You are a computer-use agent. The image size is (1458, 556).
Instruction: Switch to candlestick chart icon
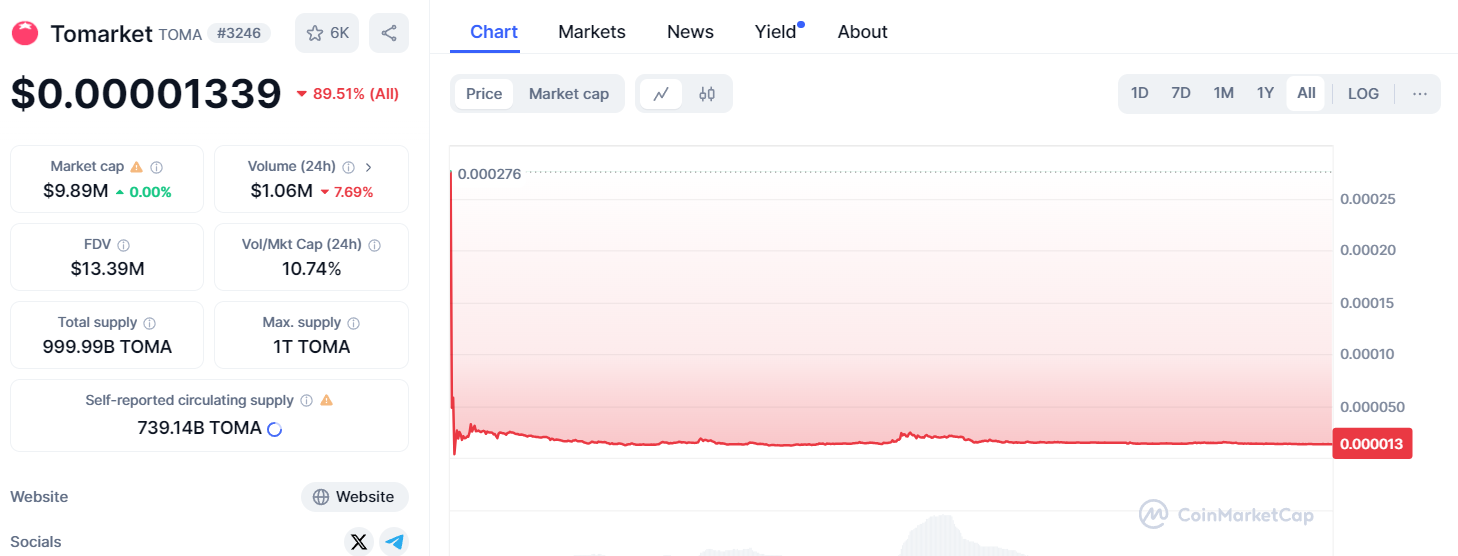point(707,94)
